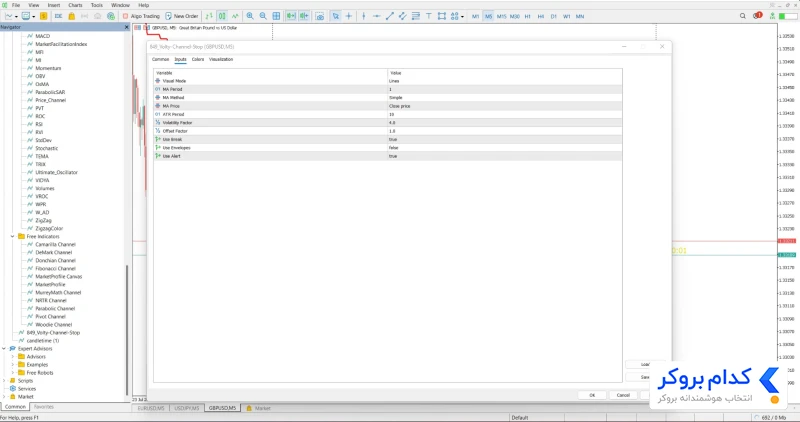
Task: Select the M15 timeframe
Action: point(502,16)
